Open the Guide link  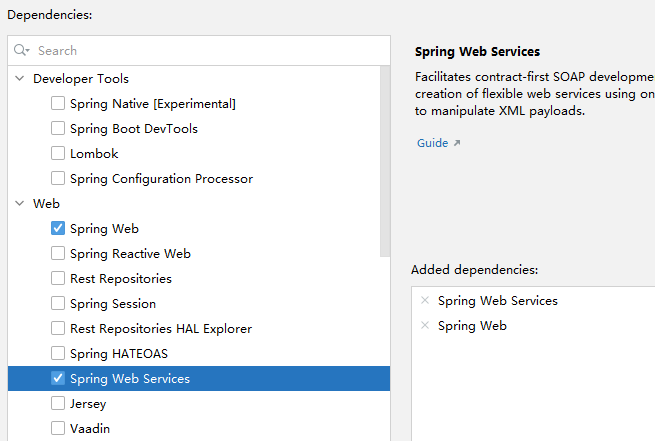click(x=432, y=143)
